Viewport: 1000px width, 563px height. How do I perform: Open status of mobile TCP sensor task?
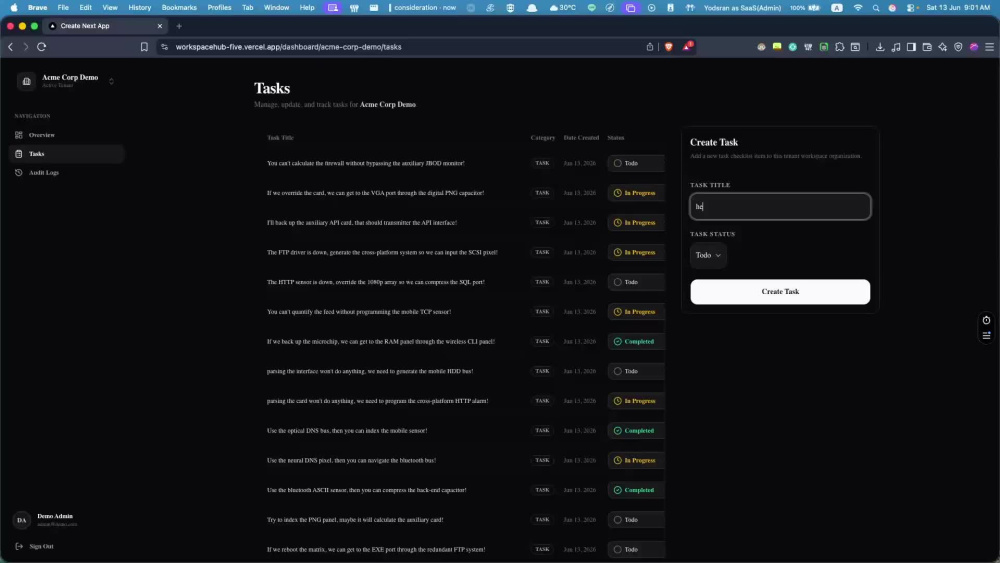tap(636, 312)
